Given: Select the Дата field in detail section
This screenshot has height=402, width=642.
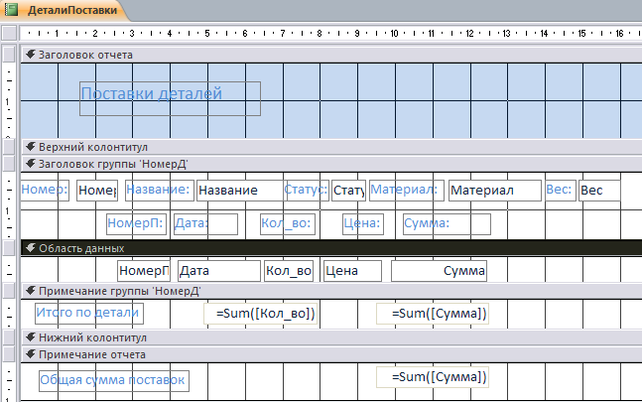Looking at the screenshot, I should tap(219, 271).
